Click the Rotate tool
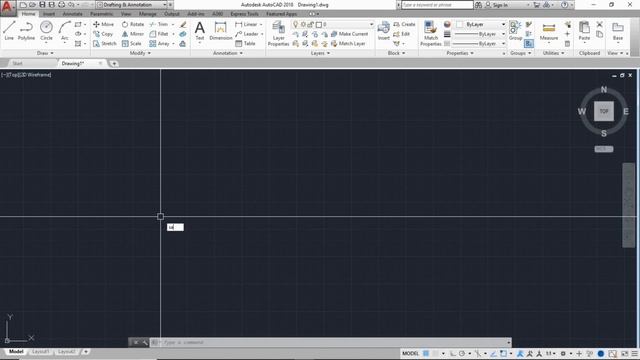 tap(133, 24)
